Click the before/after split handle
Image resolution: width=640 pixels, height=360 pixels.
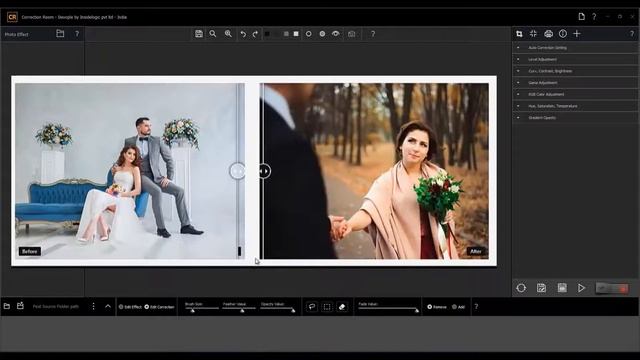[264, 171]
